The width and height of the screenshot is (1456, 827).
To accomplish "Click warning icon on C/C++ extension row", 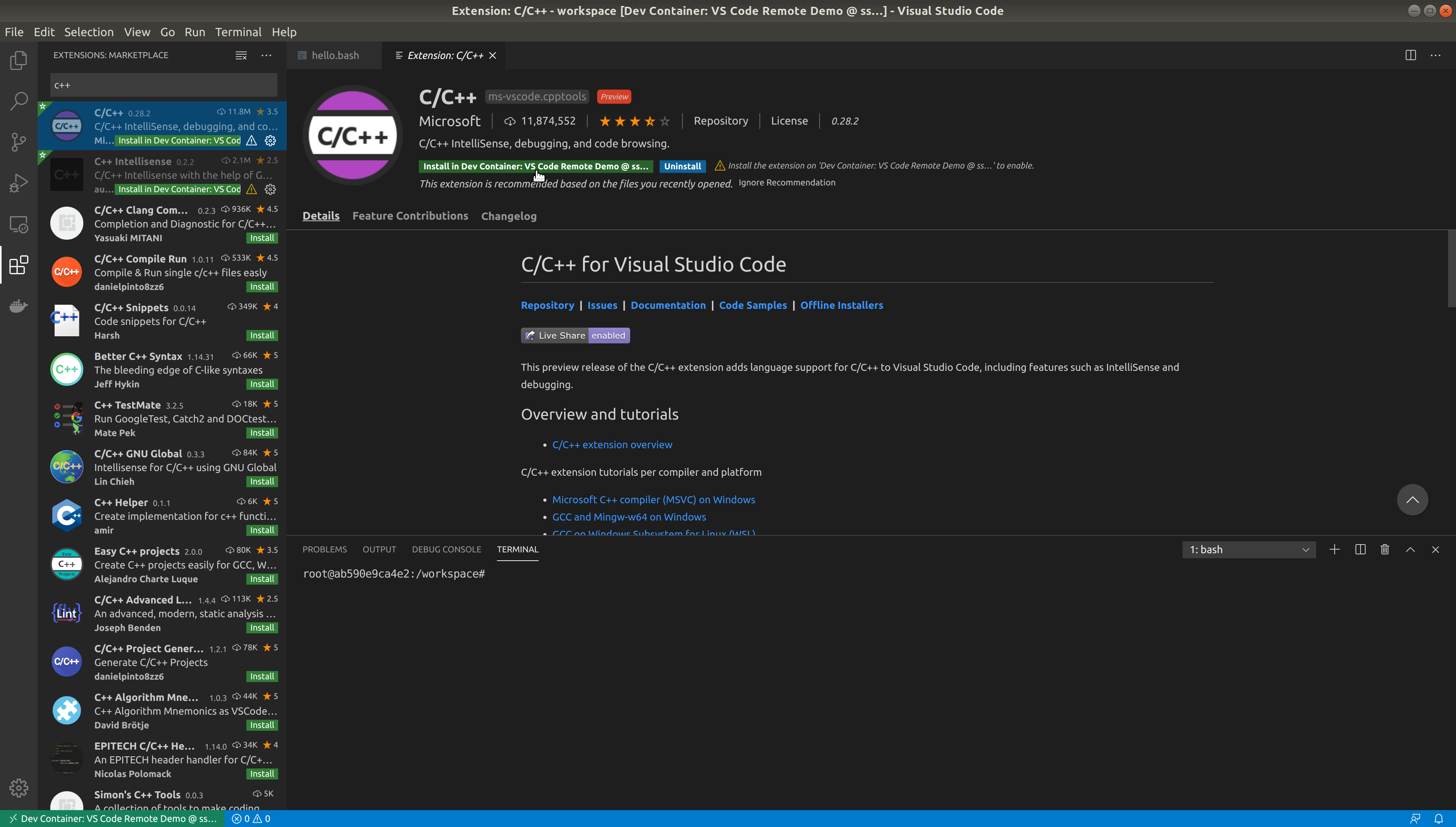I will click(x=251, y=140).
